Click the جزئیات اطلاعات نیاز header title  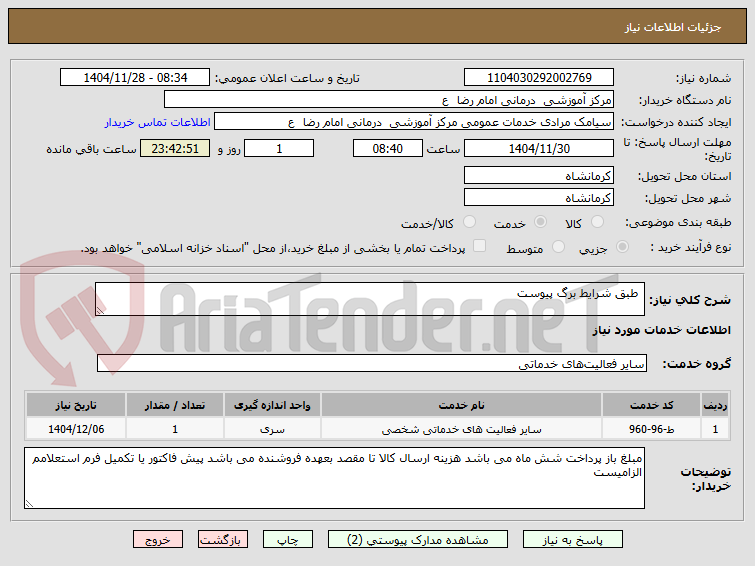673,27
